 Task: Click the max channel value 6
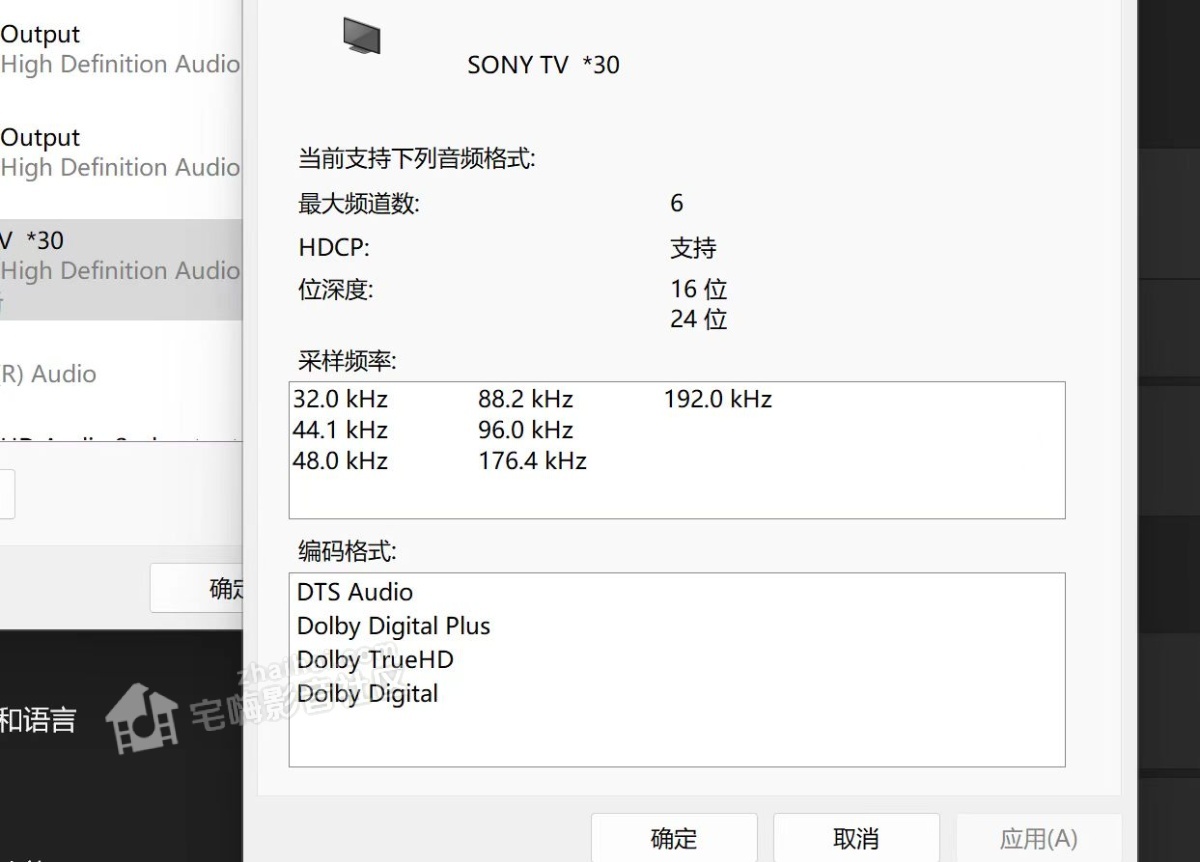(x=677, y=204)
